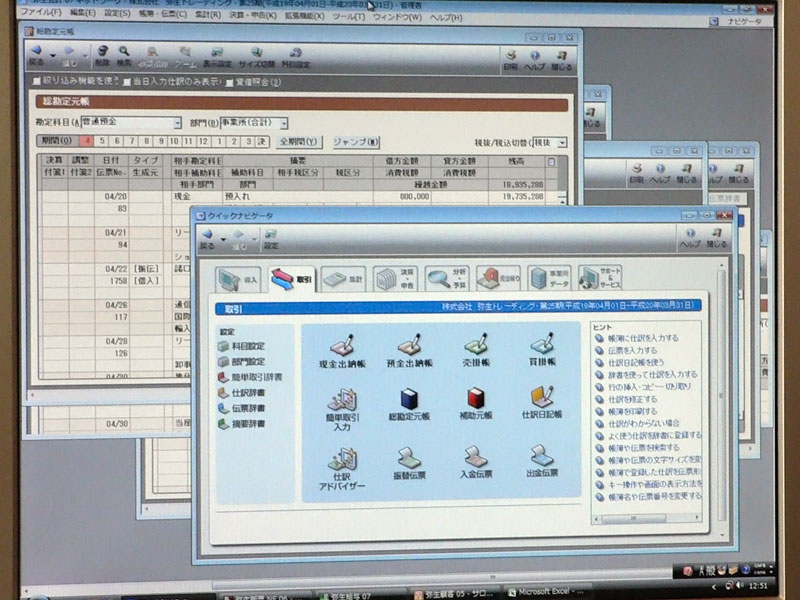Screen dimensions: 800x600
Task: Click 印刷 print icon in 総勘定元帳 window
Action: 511,60
